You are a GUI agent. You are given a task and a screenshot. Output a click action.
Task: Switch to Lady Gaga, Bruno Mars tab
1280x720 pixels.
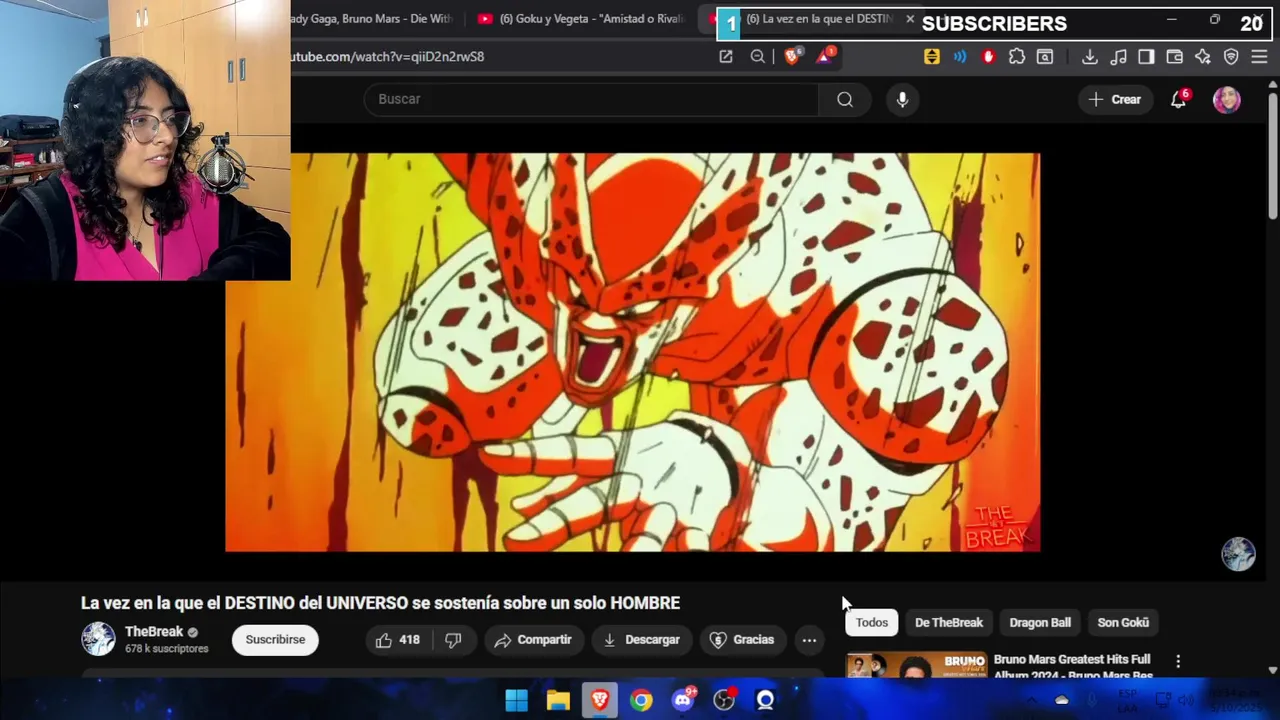(370, 19)
